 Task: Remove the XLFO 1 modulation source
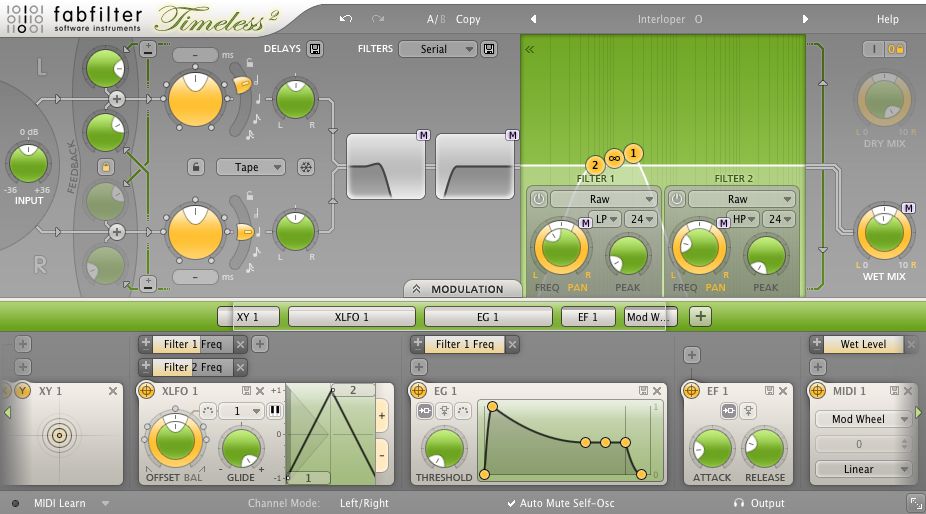tap(260, 391)
